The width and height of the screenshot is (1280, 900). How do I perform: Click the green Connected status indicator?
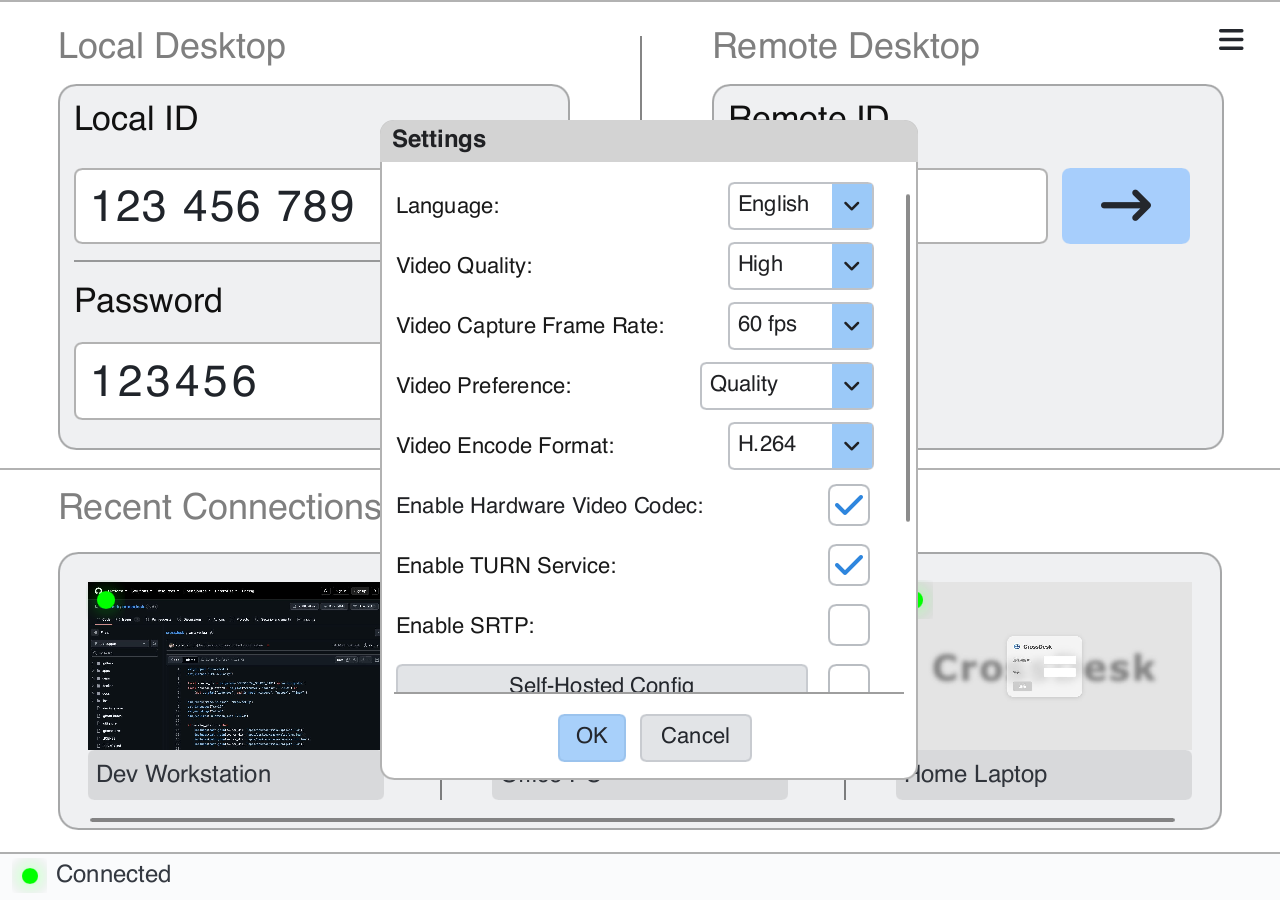pyautogui.click(x=30, y=876)
